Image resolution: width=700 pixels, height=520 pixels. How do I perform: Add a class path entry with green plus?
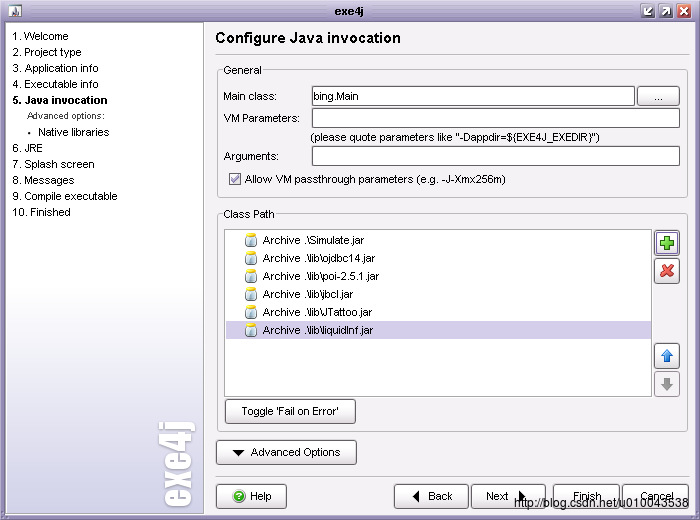click(x=667, y=243)
